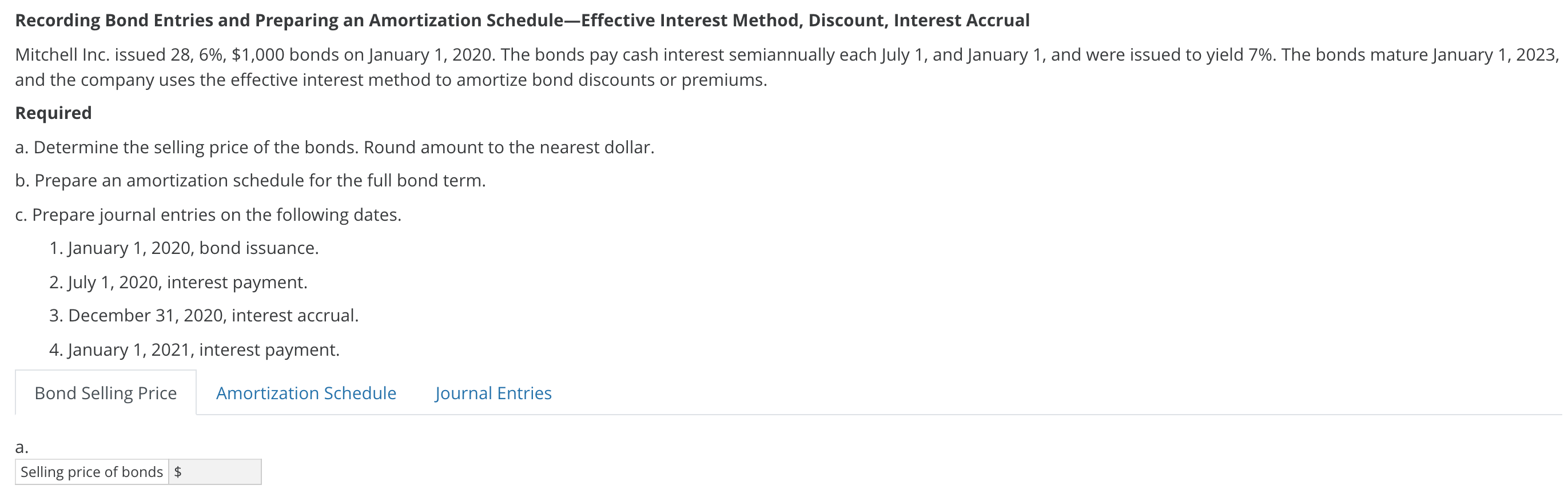Select the empty answer cell next to the dollar sign
This screenshot has width=1568, height=493.
tap(225, 471)
